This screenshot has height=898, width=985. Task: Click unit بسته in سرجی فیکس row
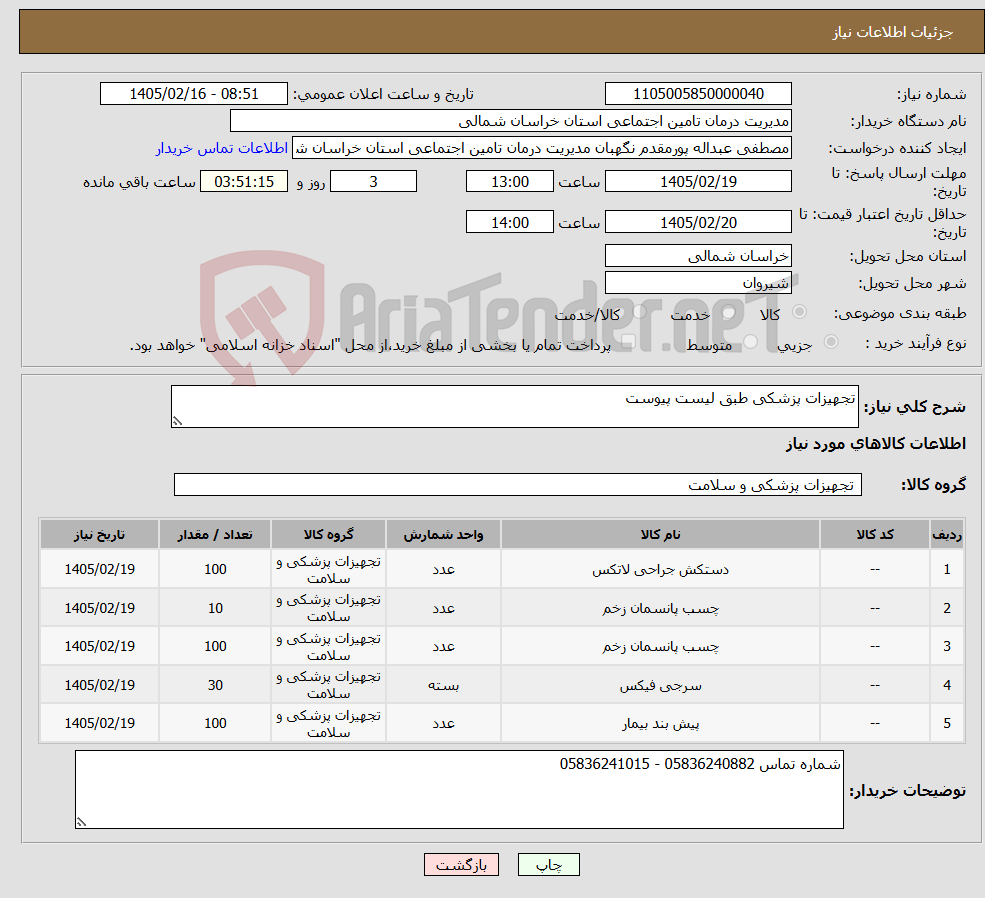(443, 685)
